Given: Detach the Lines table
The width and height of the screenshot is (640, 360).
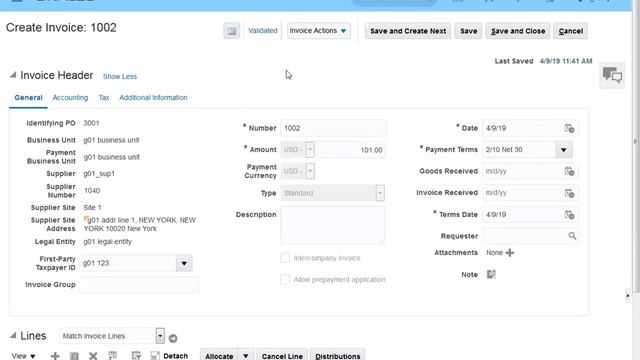Looking at the screenshot, I should 169,356.
